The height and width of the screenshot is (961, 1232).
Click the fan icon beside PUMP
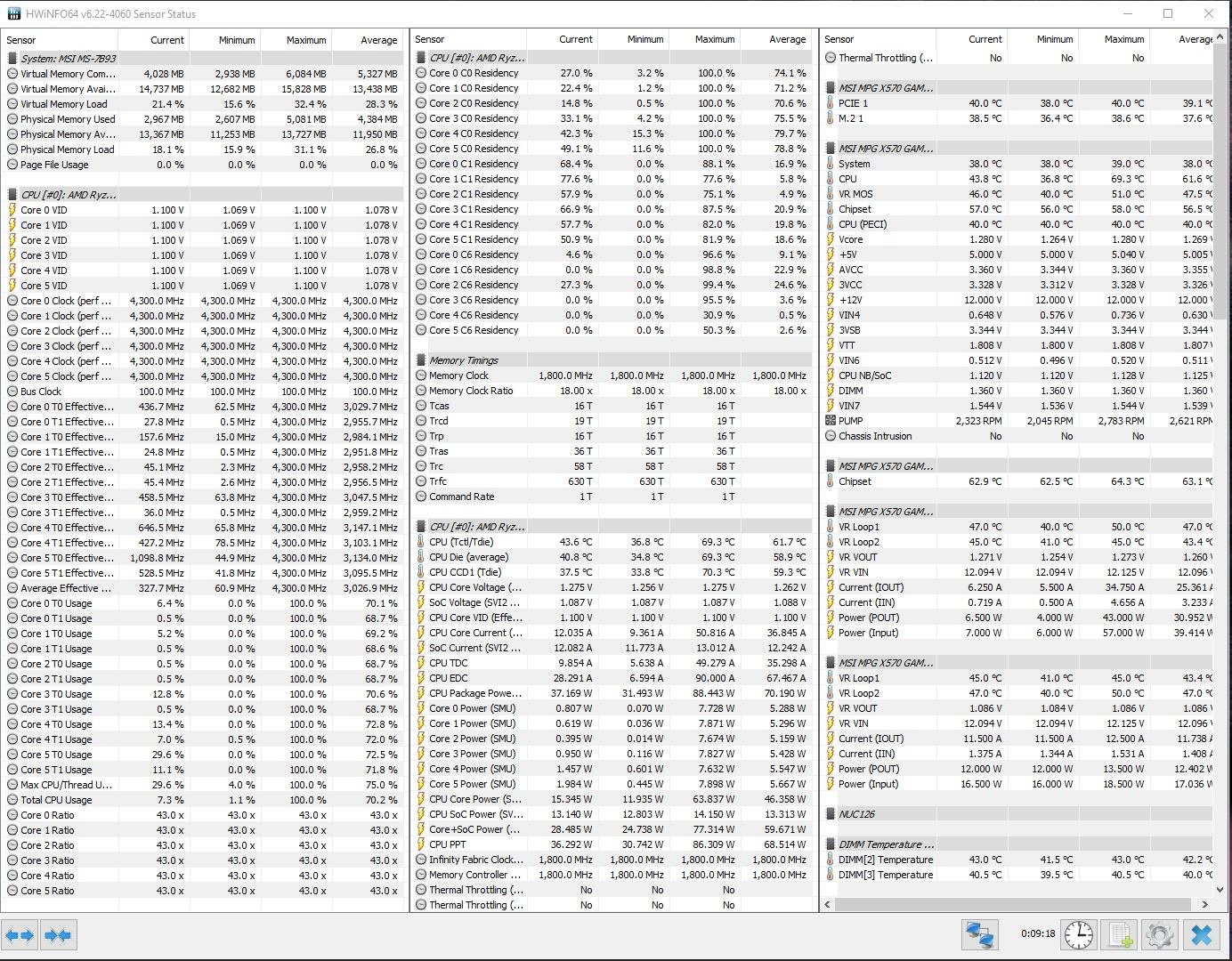831,421
